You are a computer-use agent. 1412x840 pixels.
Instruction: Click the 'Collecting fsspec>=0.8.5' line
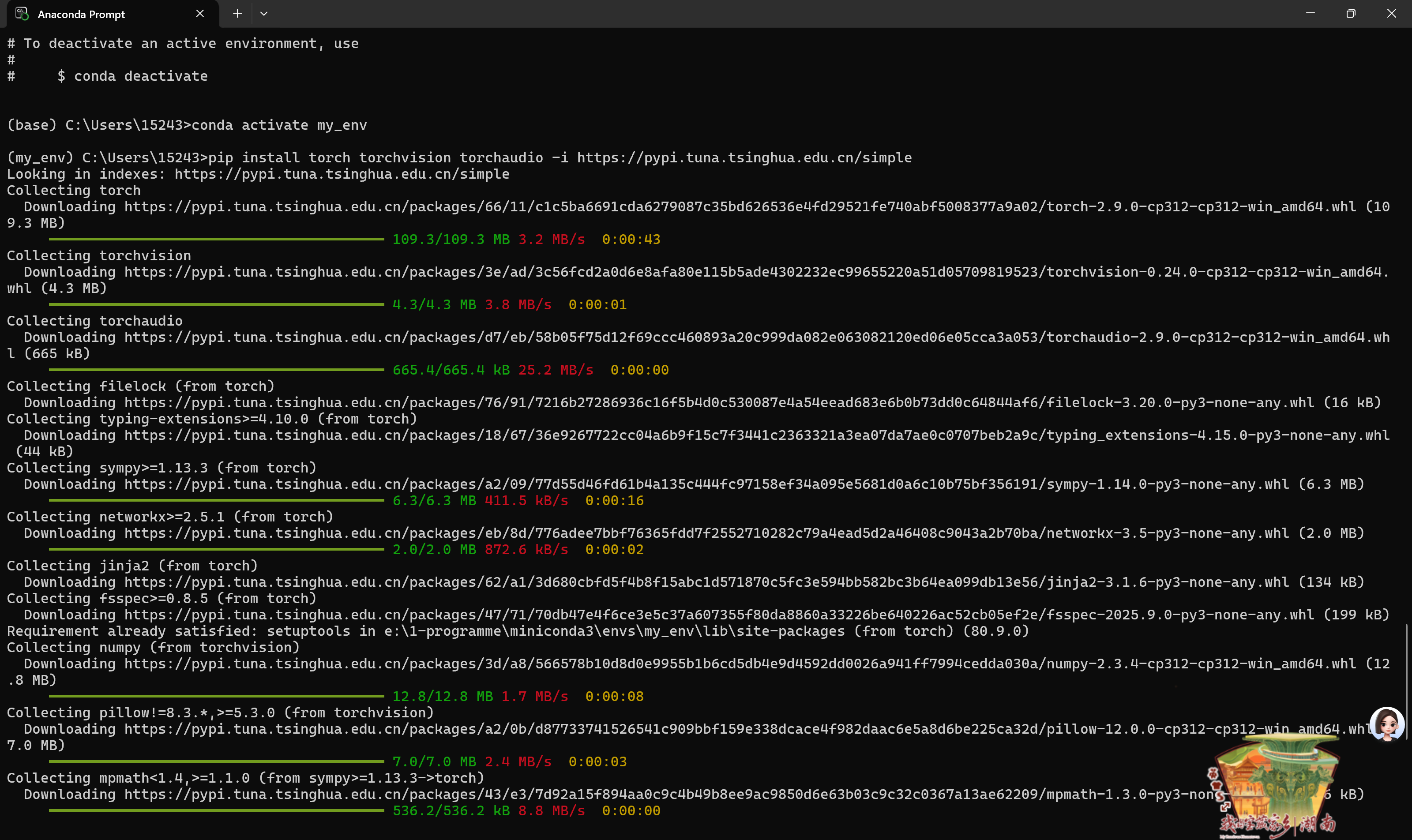[162, 599]
